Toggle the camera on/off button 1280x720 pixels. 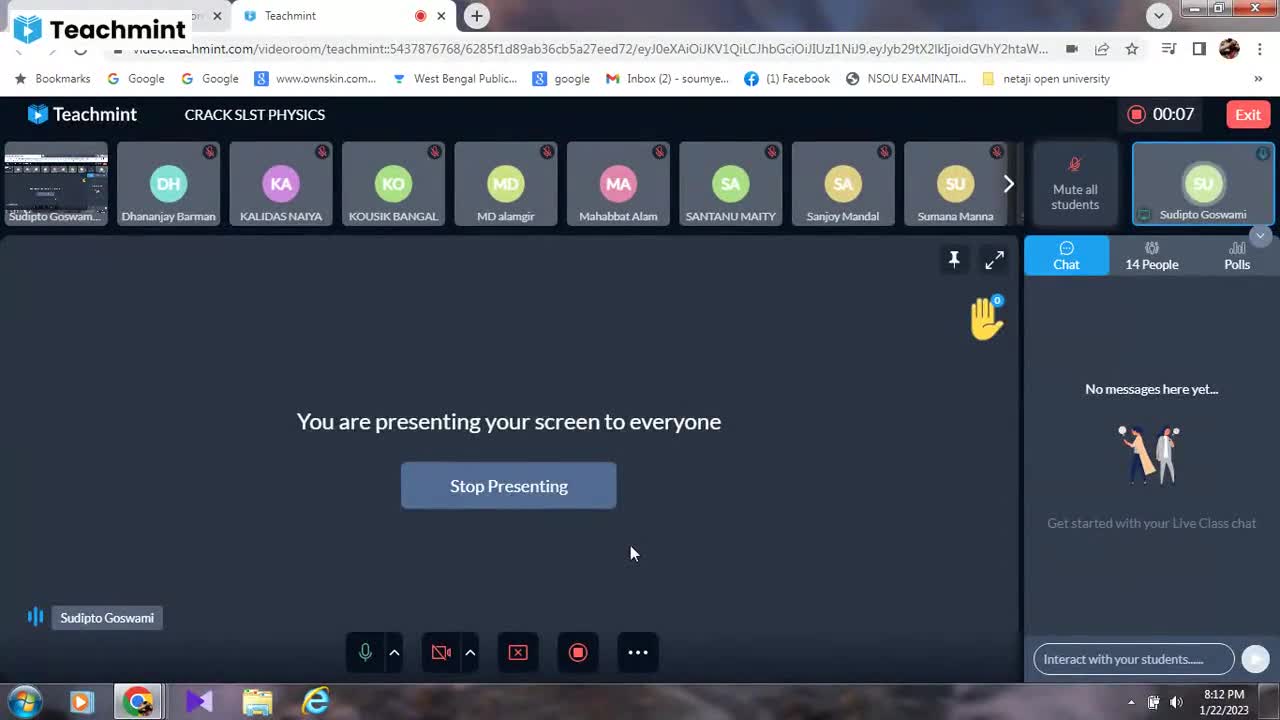click(x=441, y=652)
